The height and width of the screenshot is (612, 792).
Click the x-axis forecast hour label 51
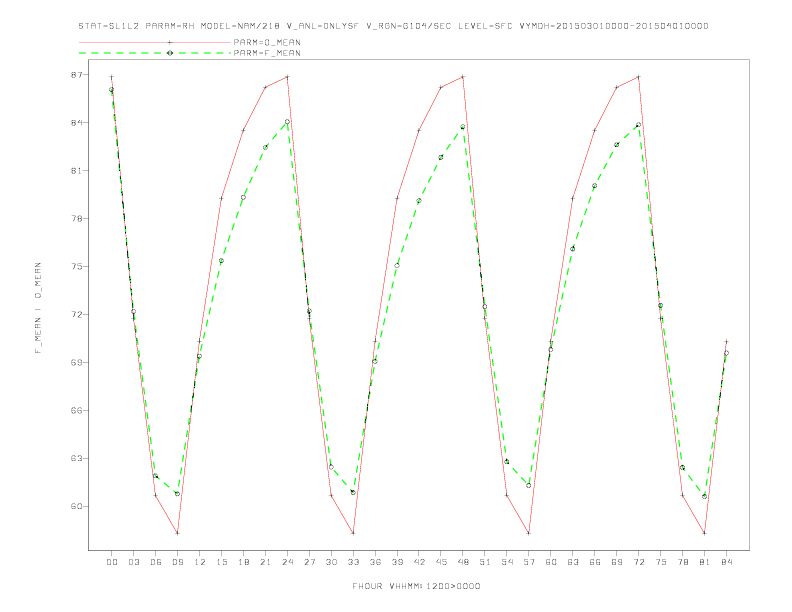485,562
